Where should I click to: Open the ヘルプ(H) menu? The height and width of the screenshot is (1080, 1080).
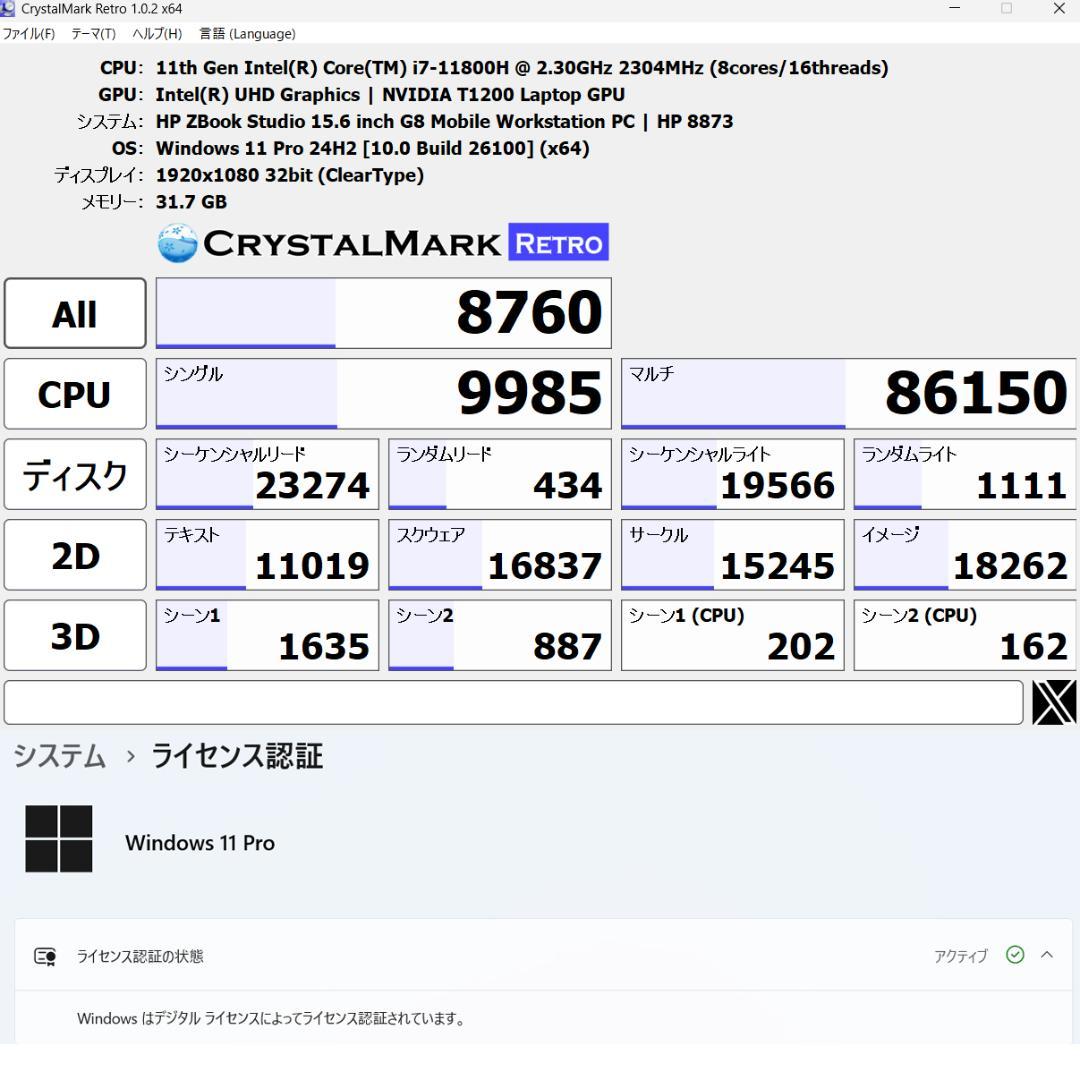155,33
